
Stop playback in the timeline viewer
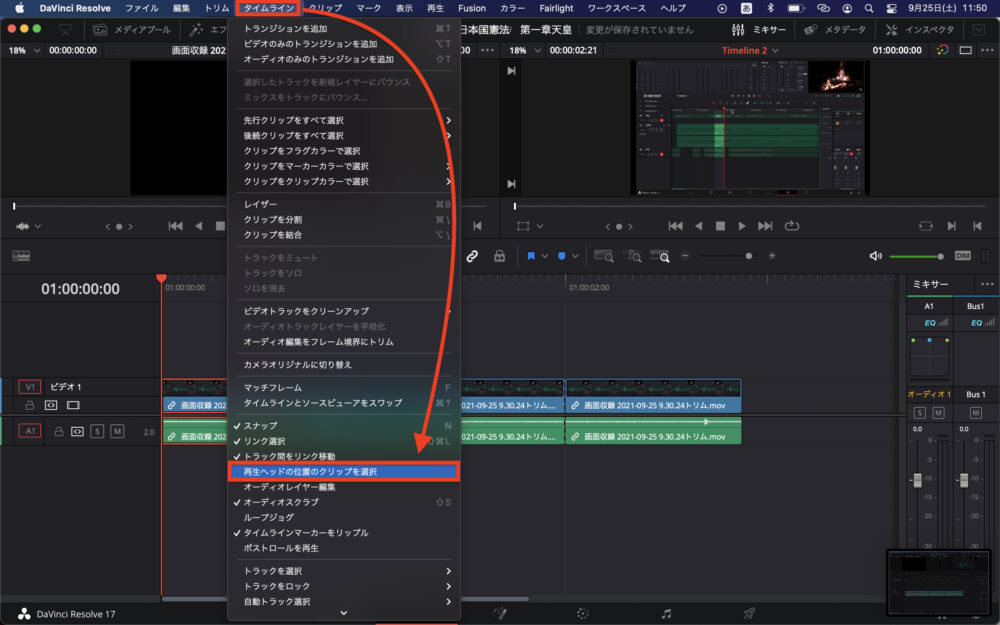point(720,226)
